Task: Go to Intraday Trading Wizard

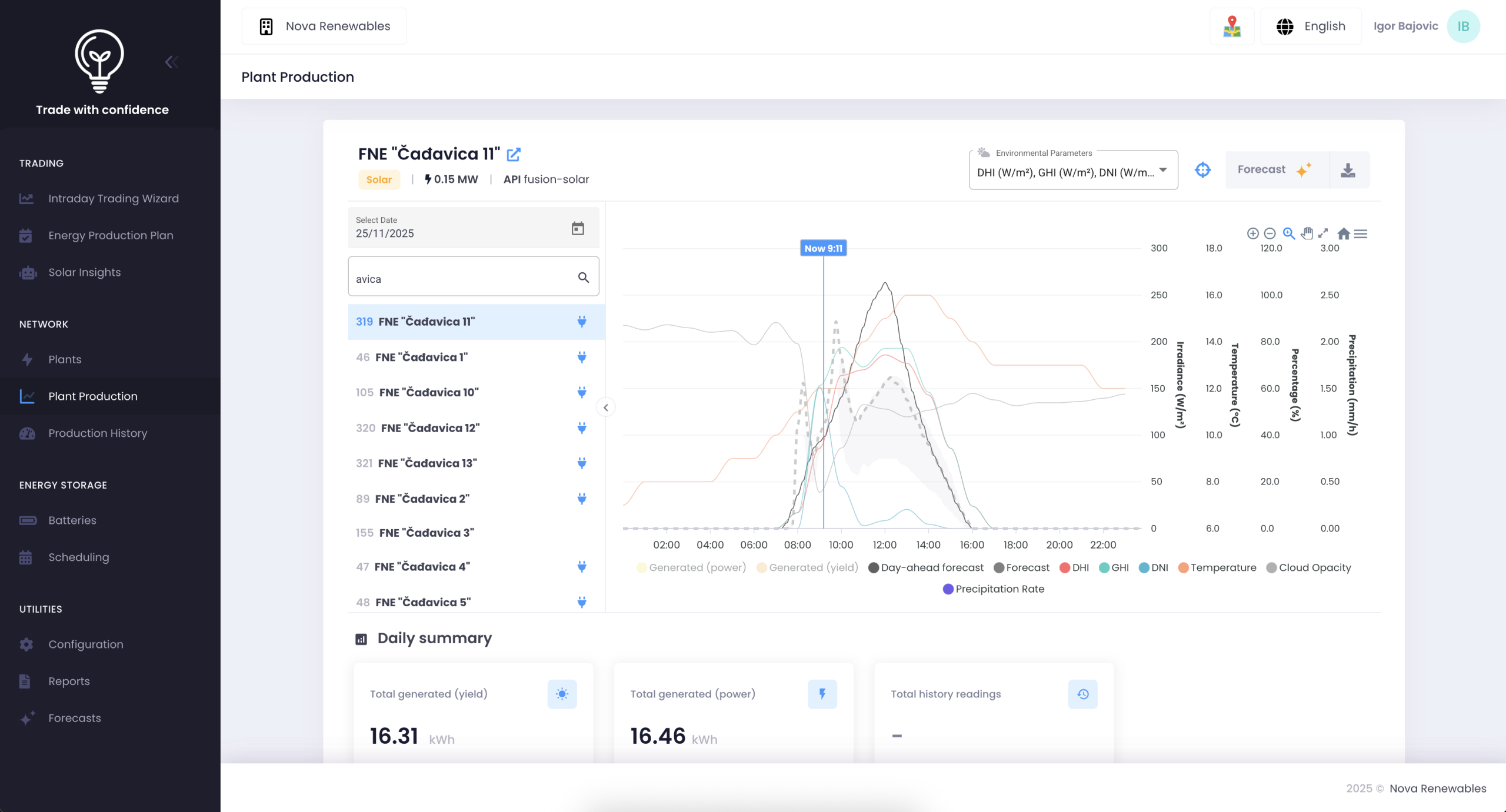Action: (x=114, y=199)
